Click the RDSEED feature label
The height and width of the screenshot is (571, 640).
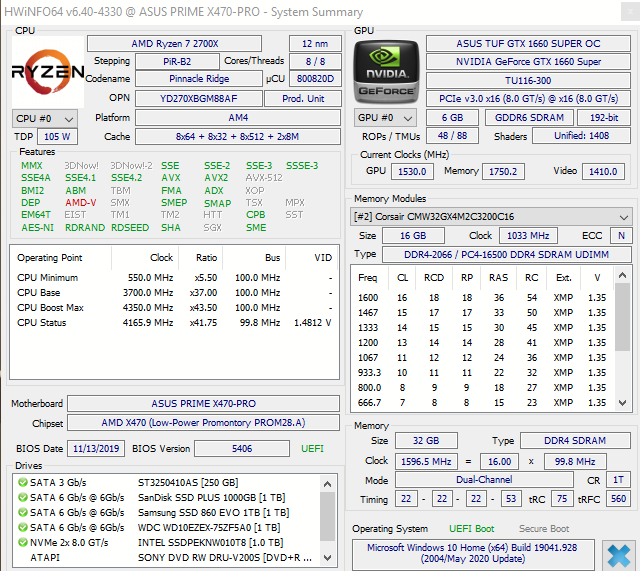coord(130,228)
